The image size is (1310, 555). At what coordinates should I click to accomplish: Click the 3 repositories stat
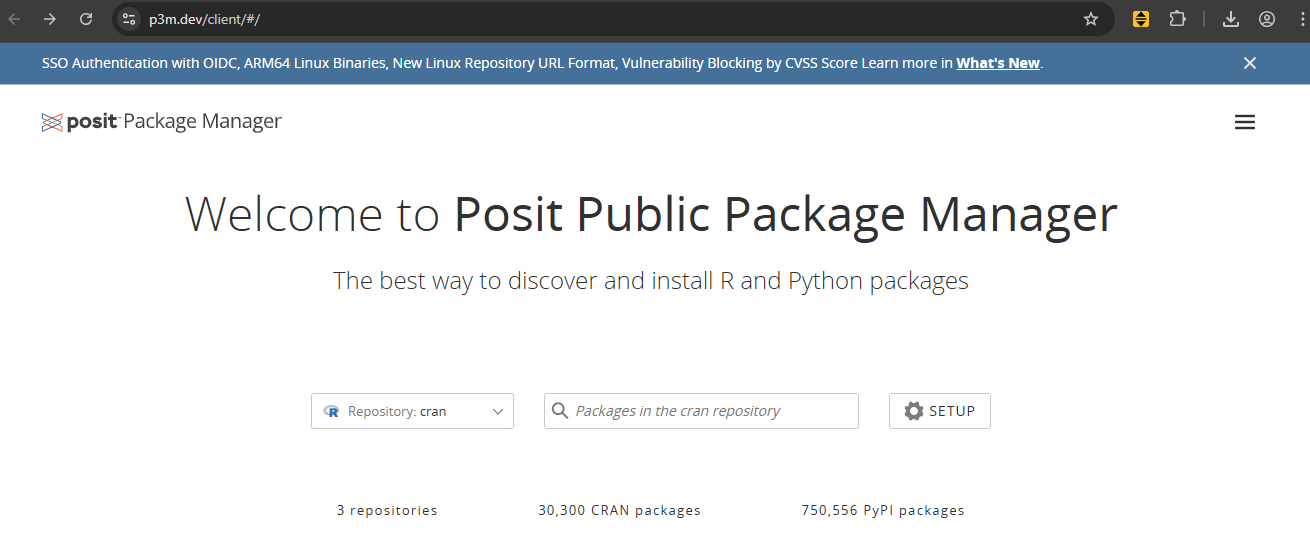[x=387, y=510]
